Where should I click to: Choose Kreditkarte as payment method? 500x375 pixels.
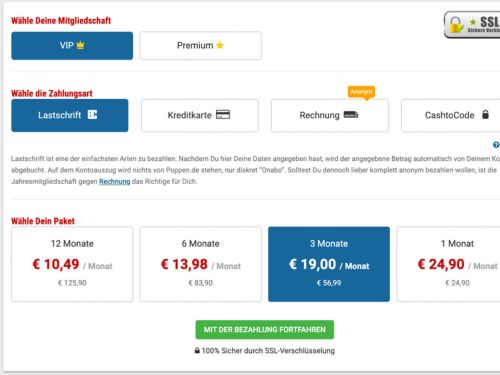[200, 115]
